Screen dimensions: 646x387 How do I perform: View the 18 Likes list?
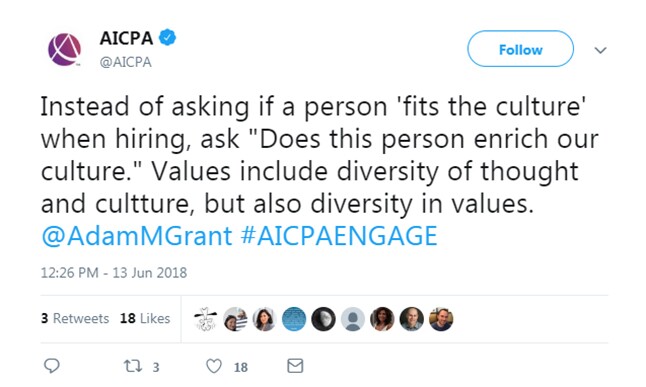[145, 318]
